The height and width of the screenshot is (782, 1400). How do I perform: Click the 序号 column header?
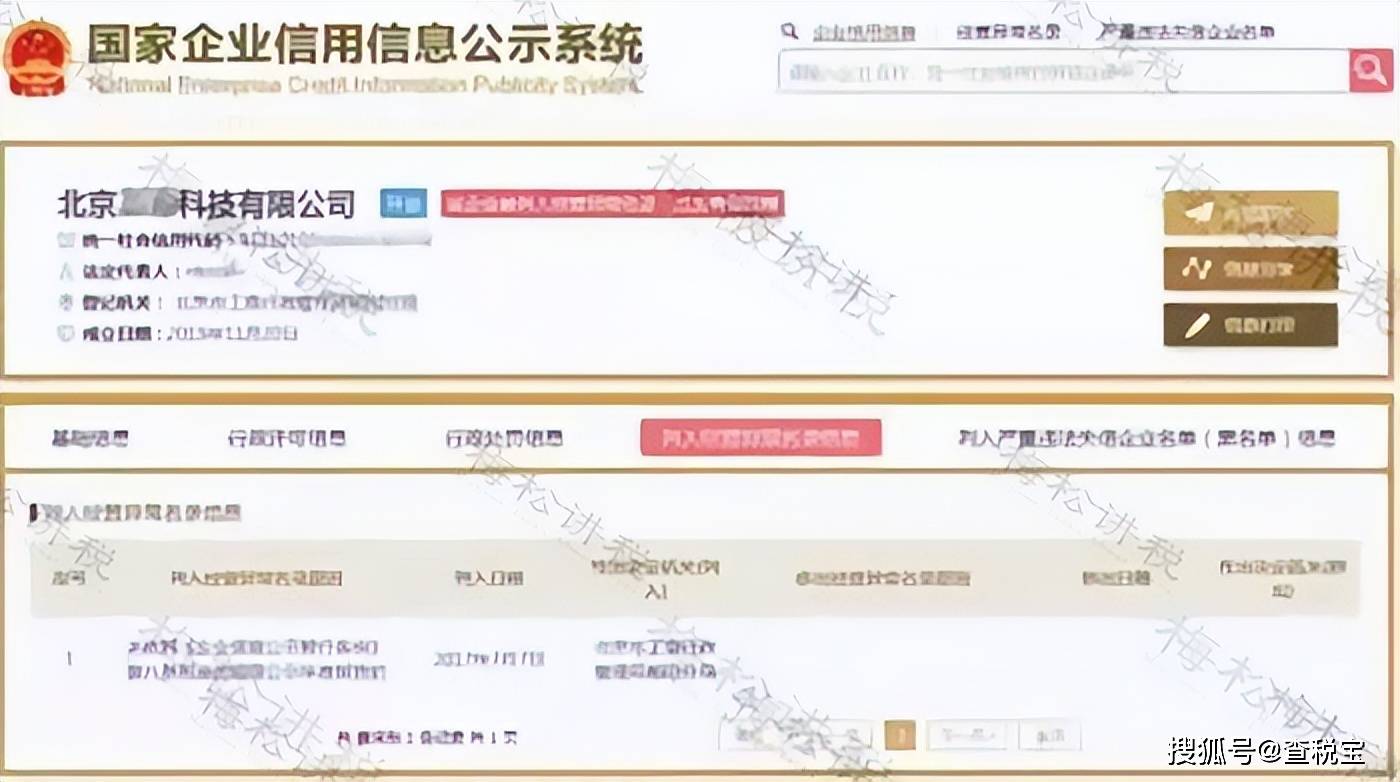[x=68, y=578]
